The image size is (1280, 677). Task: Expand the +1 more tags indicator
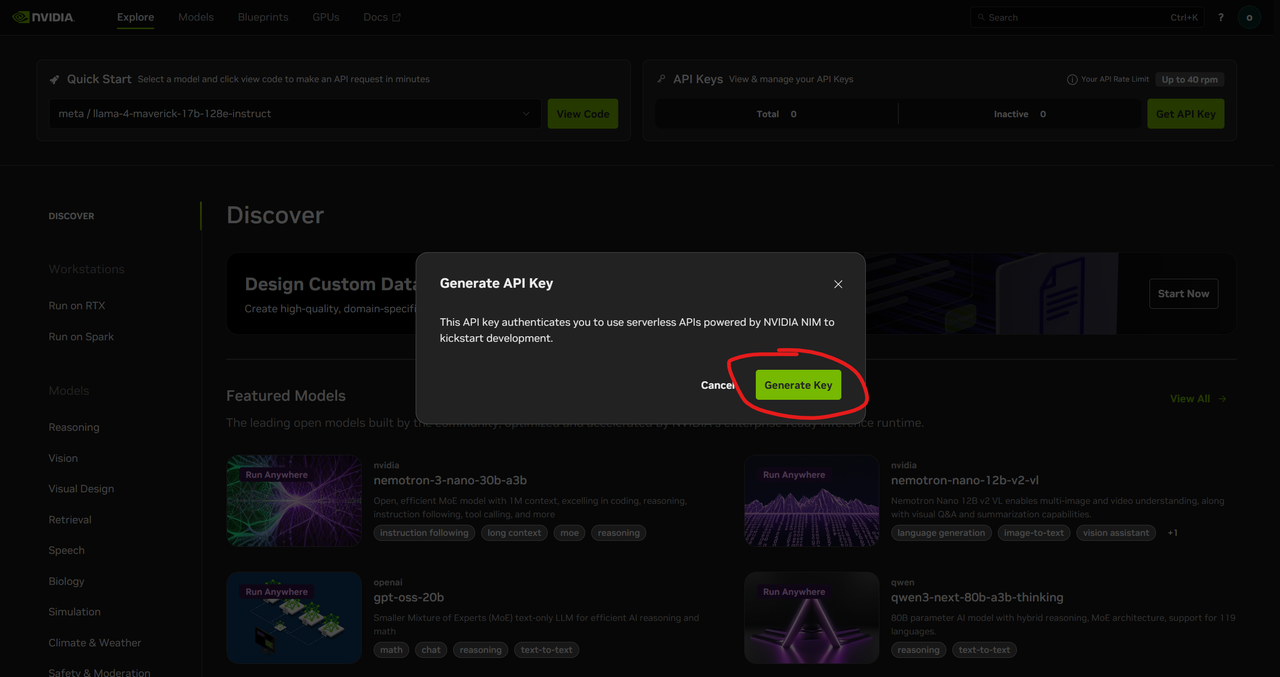(1172, 533)
